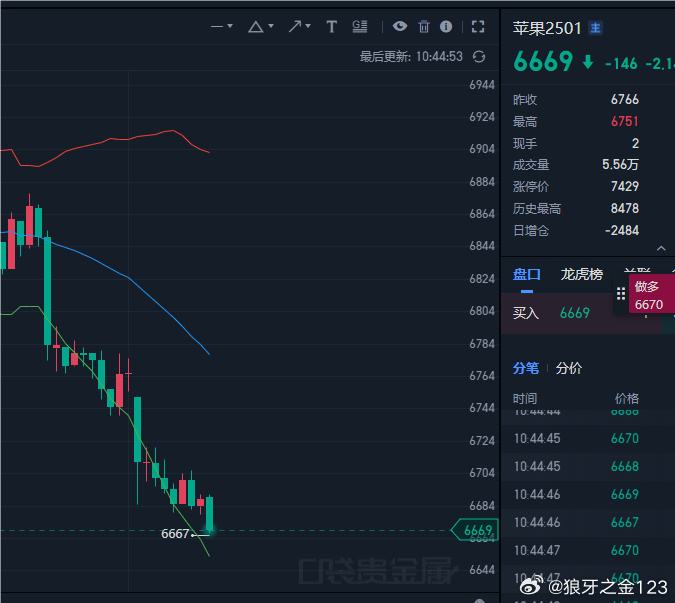Expand the triangle shape tool options

click(x=271, y=26)
